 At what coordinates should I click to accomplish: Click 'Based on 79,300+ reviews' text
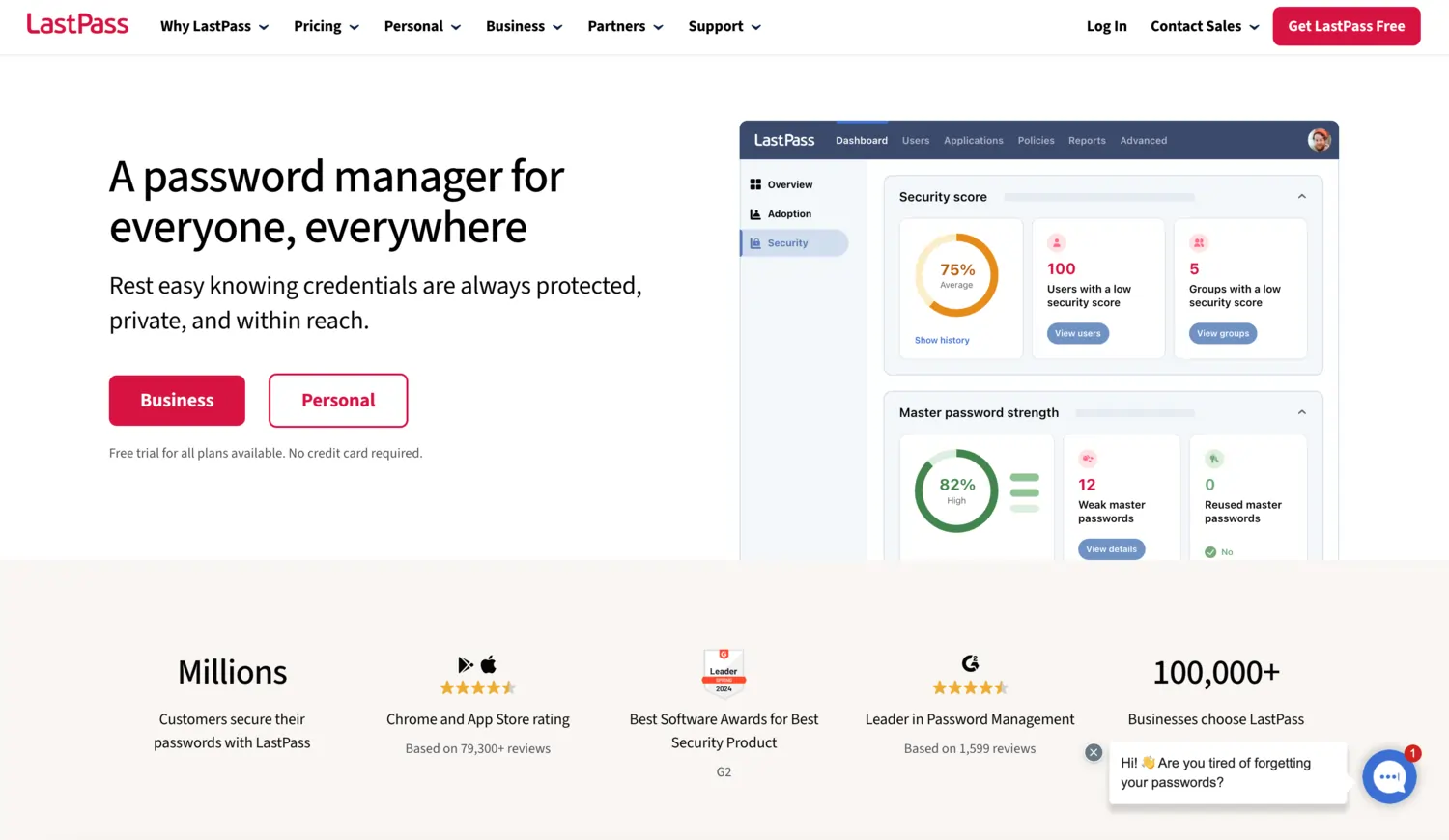tap(478, 748)
